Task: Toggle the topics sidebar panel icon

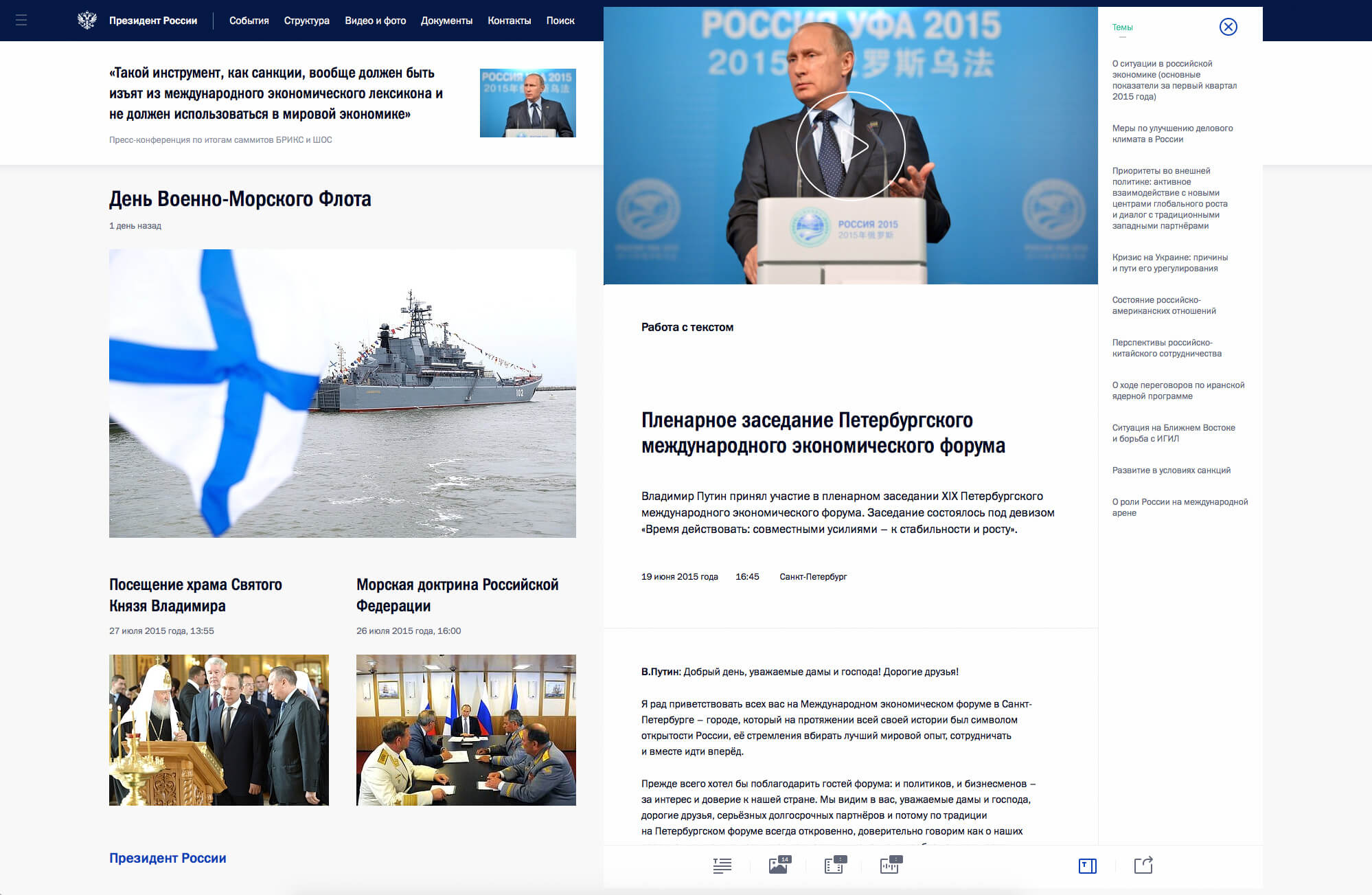Action: 1087,865
